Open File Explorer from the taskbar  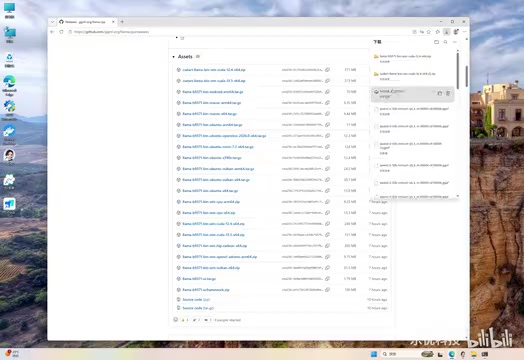(x=474, y=354)
